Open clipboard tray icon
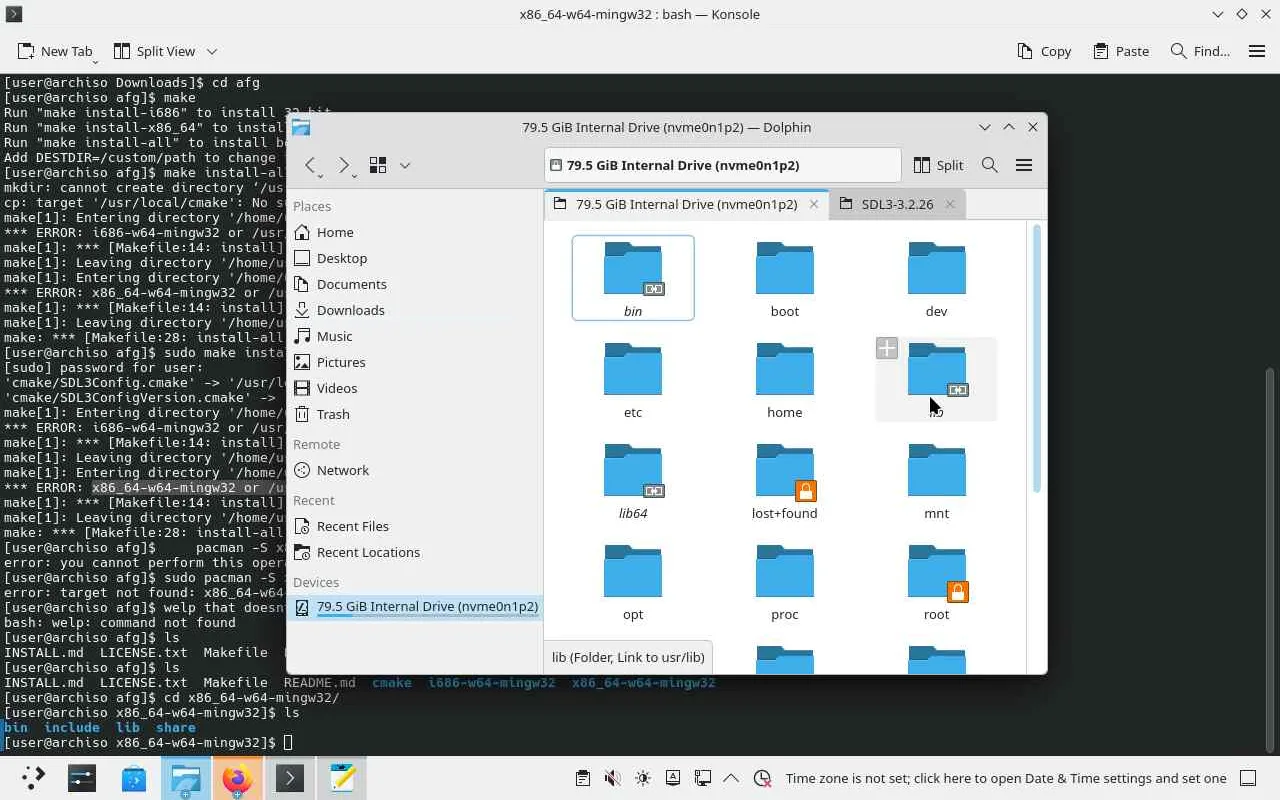The image size is (1280, 800). point(583,778)
